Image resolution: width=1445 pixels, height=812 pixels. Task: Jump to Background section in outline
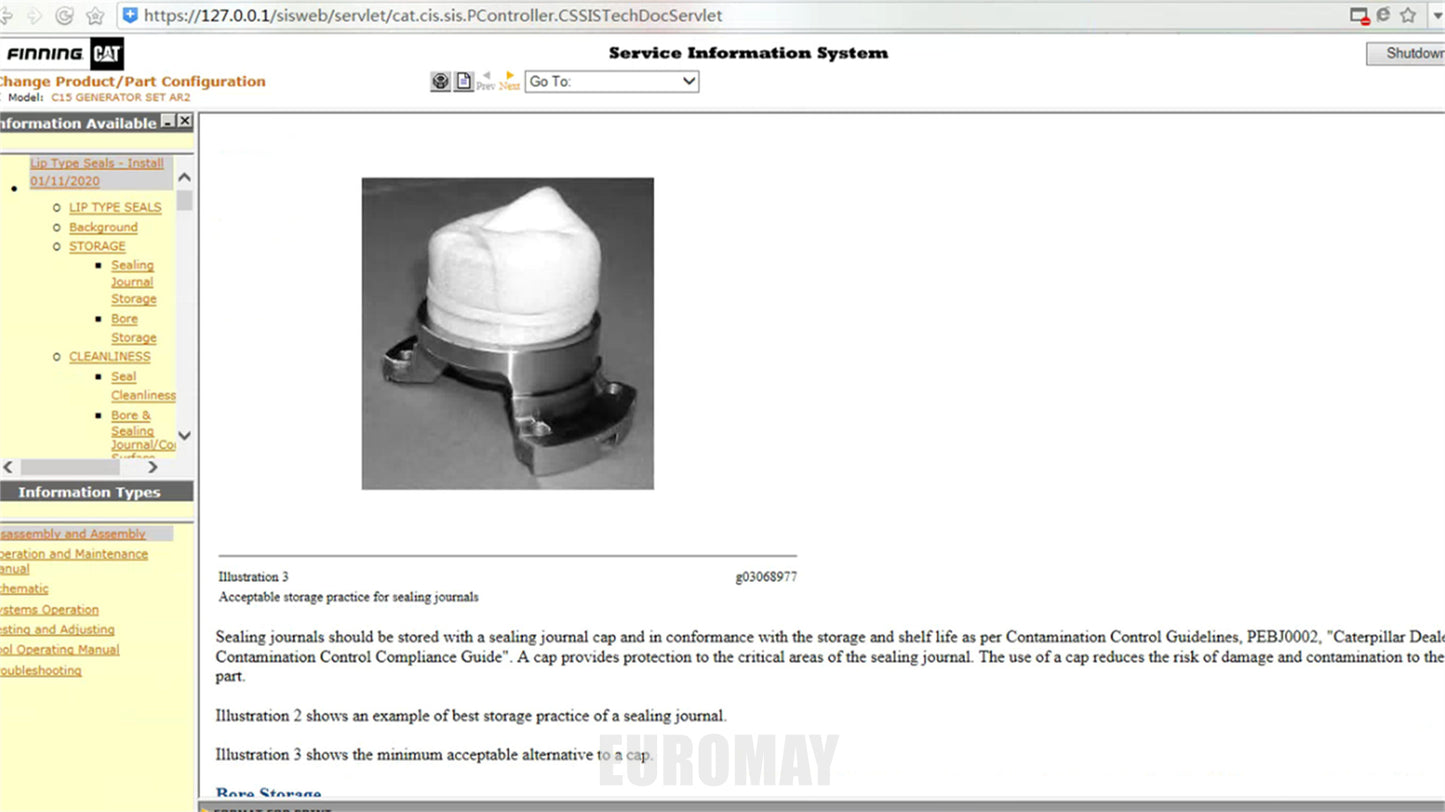pyautogui.click(x=103, y=227)
